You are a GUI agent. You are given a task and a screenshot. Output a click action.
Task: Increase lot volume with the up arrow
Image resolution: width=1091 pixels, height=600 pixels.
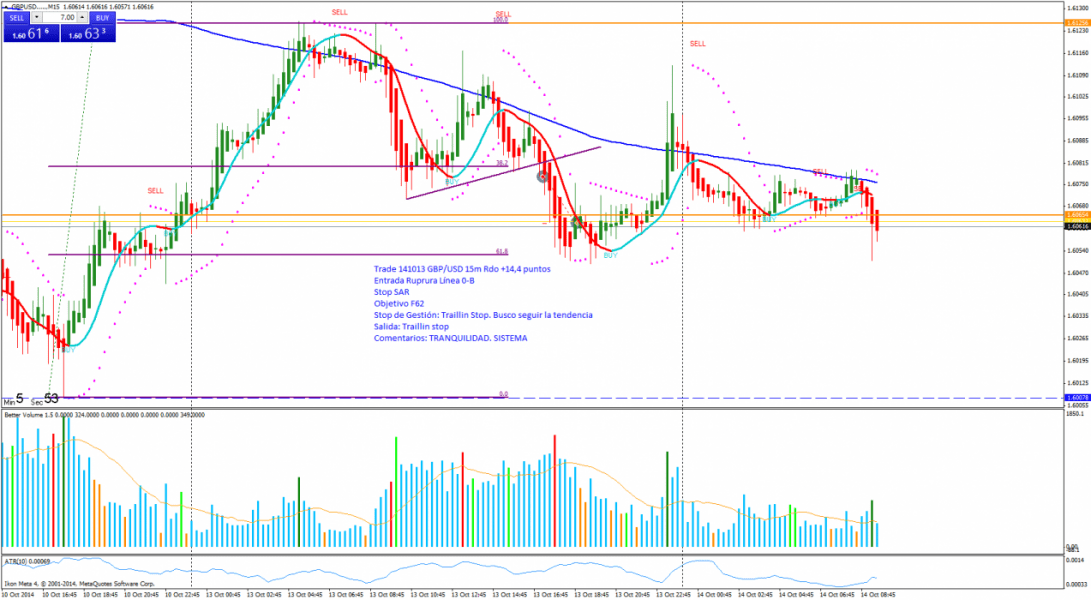pos(82,18)
